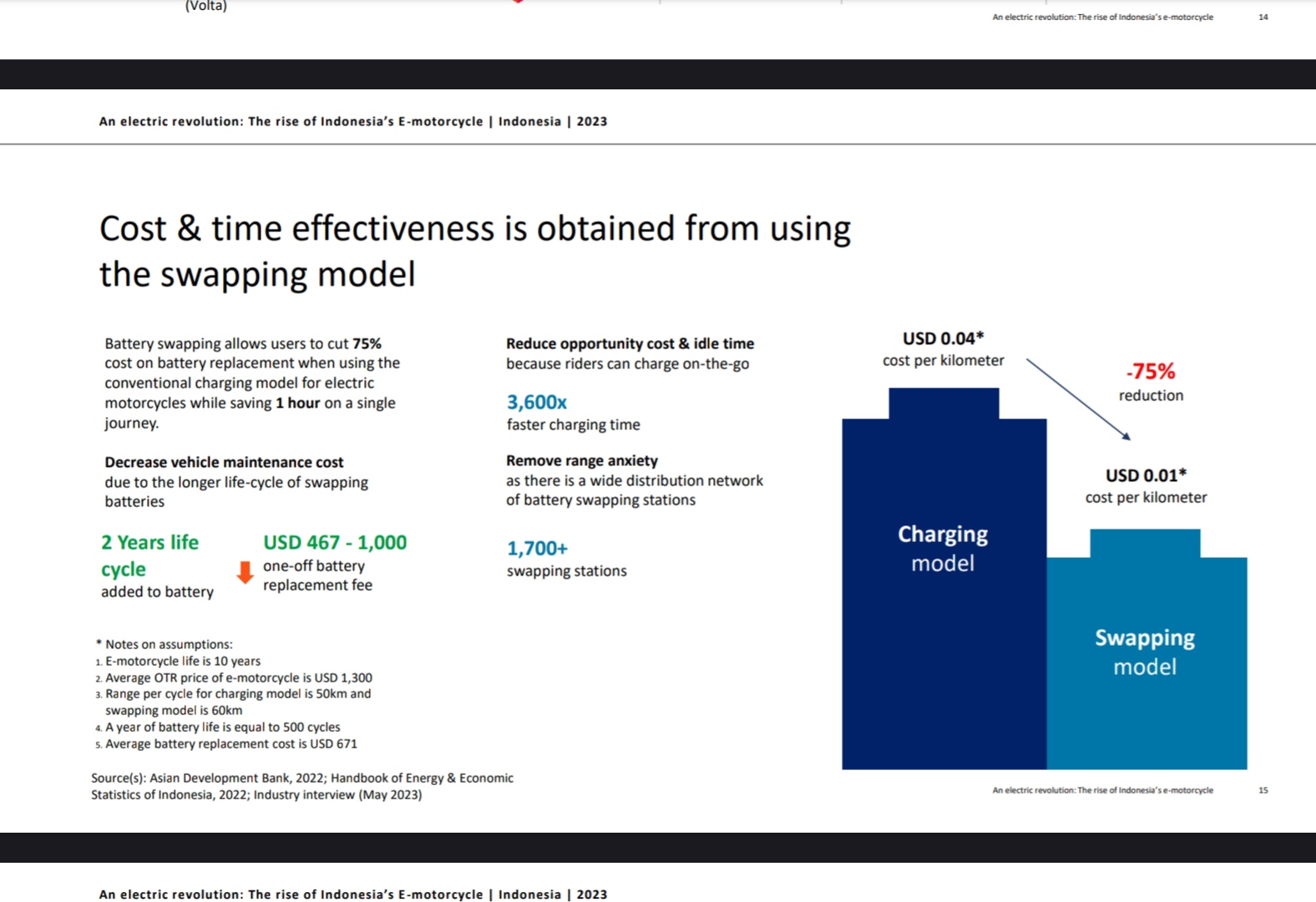Click page number 14 at the top

coord(1263,17)
